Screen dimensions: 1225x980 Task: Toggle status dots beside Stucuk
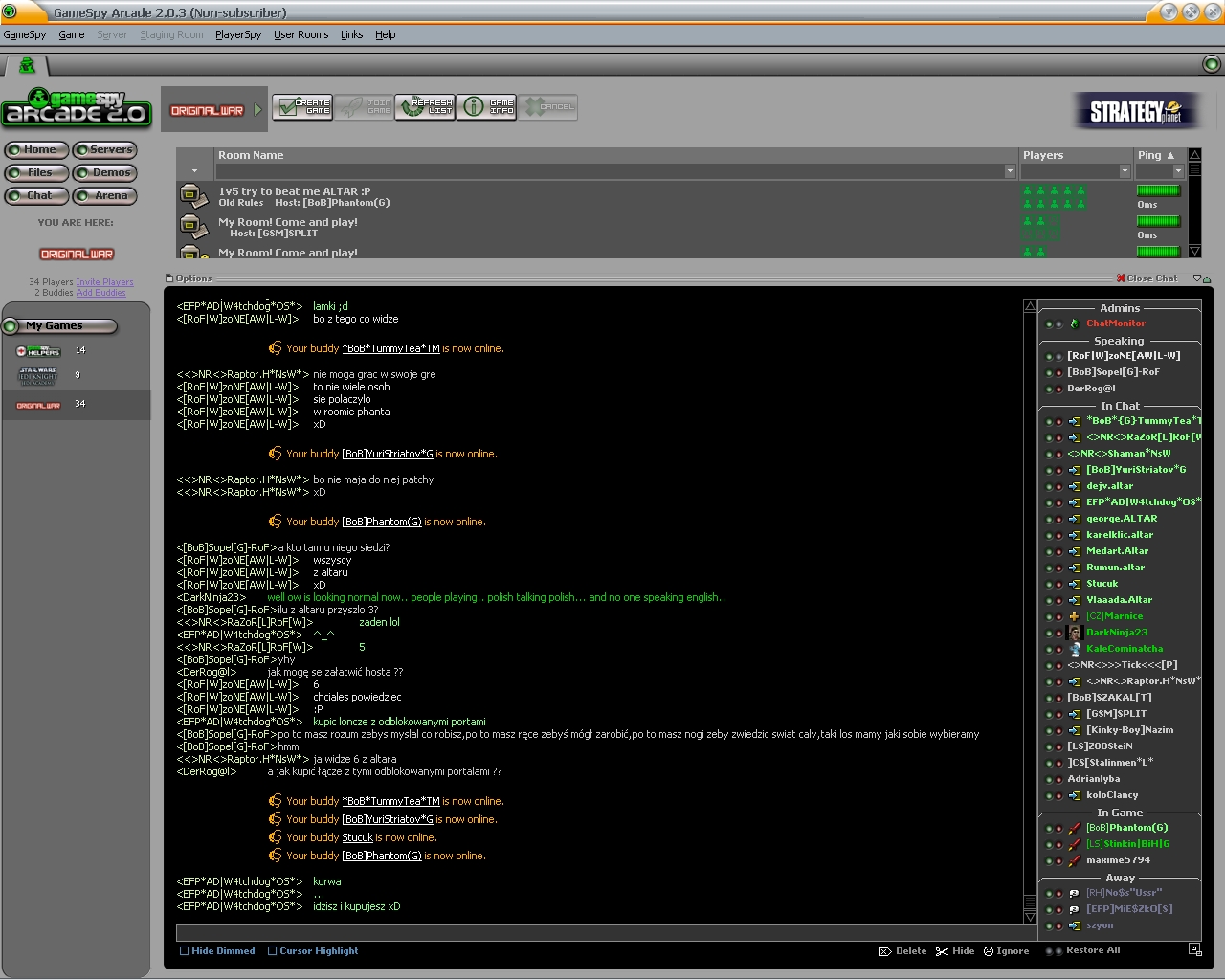1054,584
